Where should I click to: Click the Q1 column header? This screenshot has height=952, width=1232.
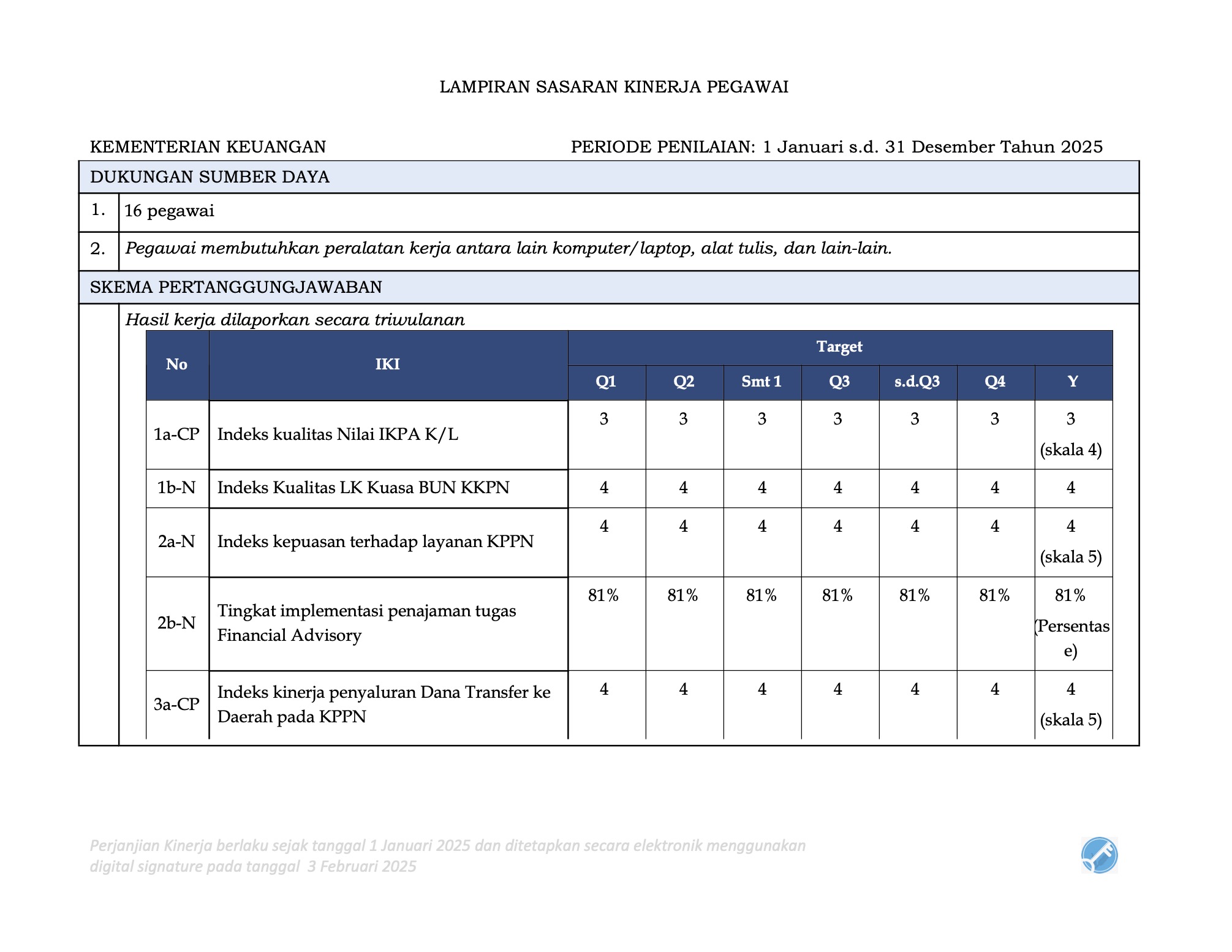tap(606, 382)
